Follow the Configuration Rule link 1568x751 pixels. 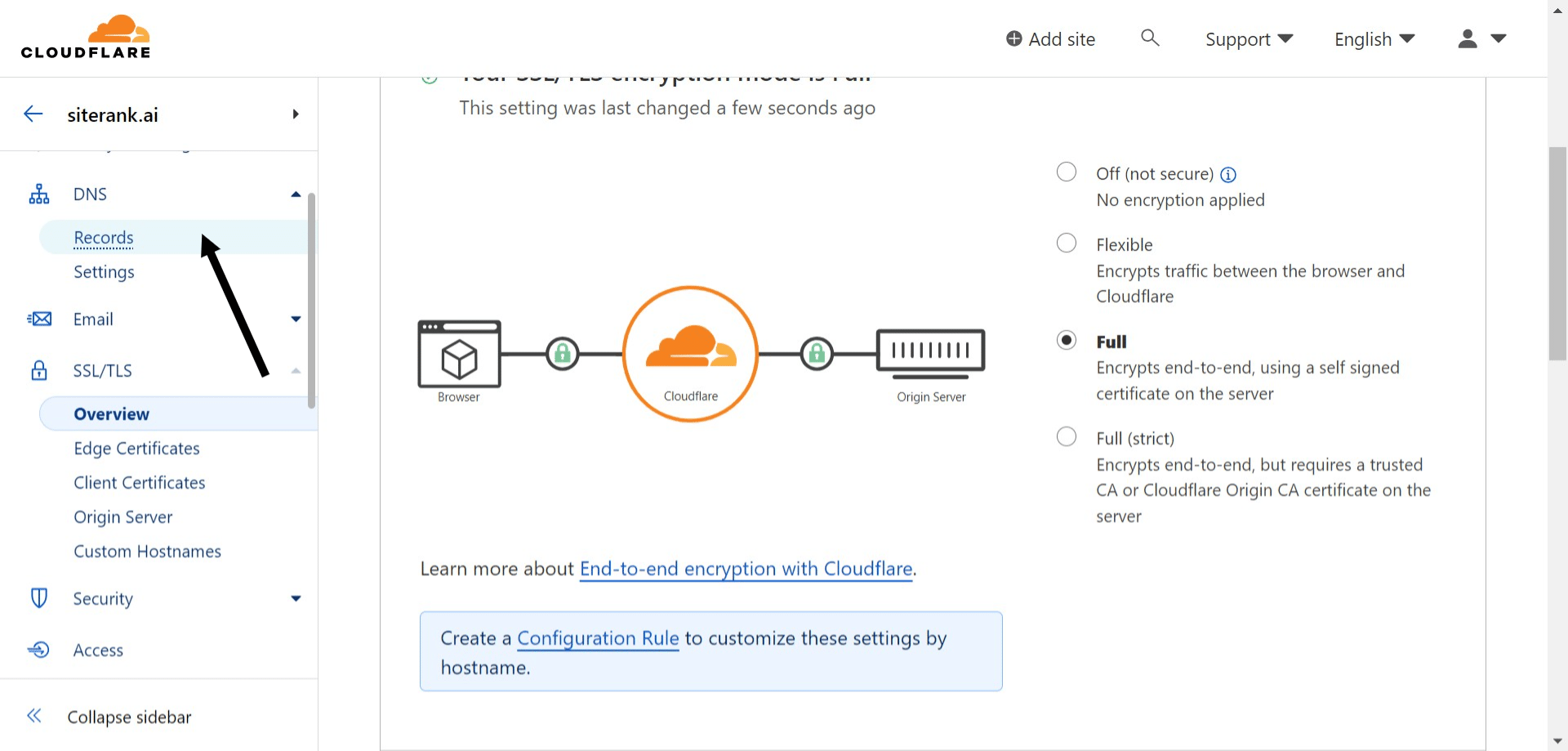tap(598, 638)
